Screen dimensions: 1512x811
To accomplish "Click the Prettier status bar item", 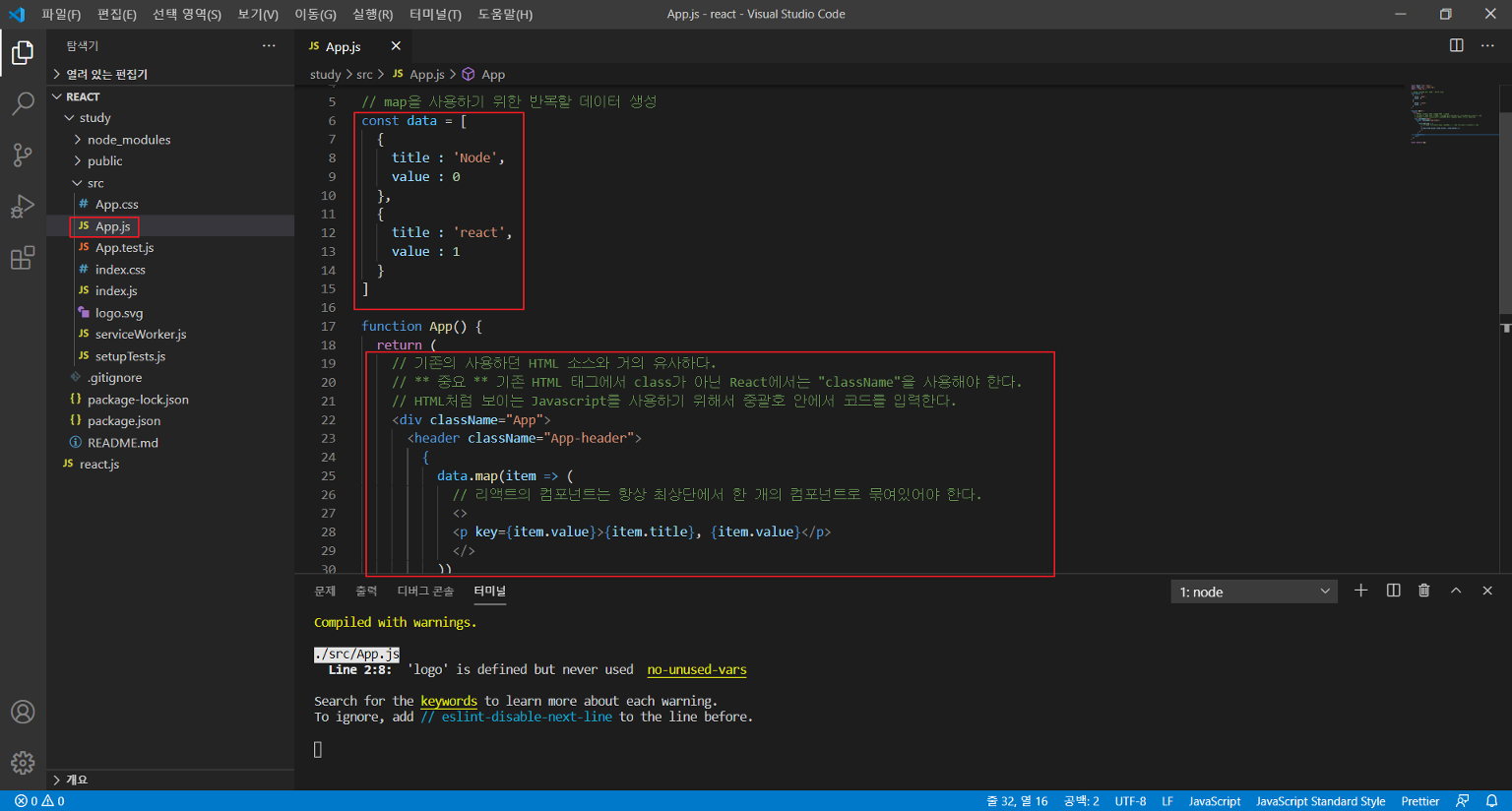I will (1420, 801).
